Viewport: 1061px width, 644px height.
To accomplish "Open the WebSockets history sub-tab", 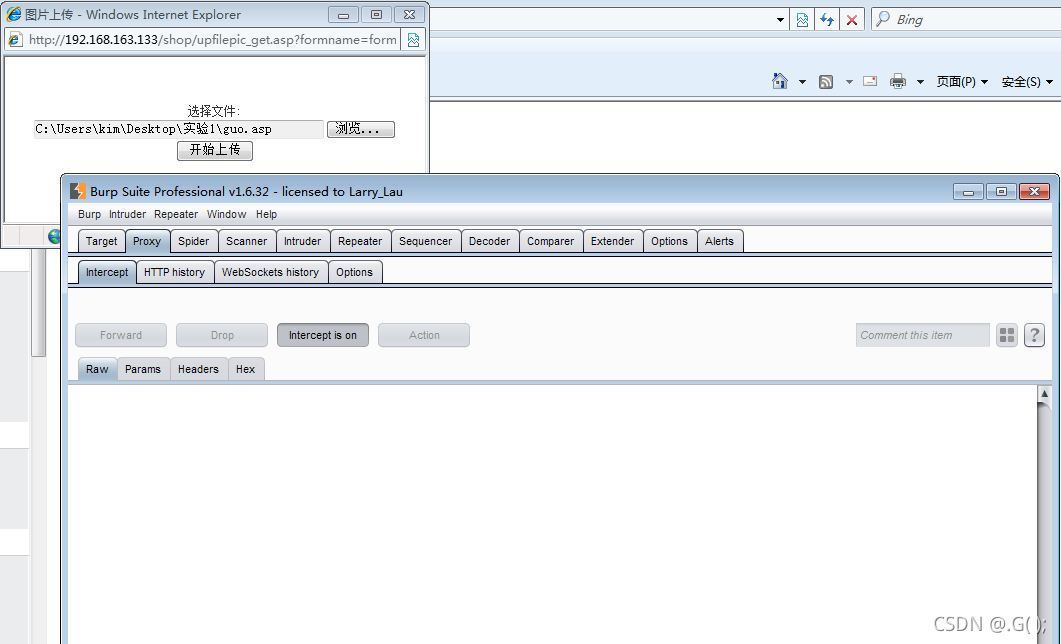I will coord(271,272).
